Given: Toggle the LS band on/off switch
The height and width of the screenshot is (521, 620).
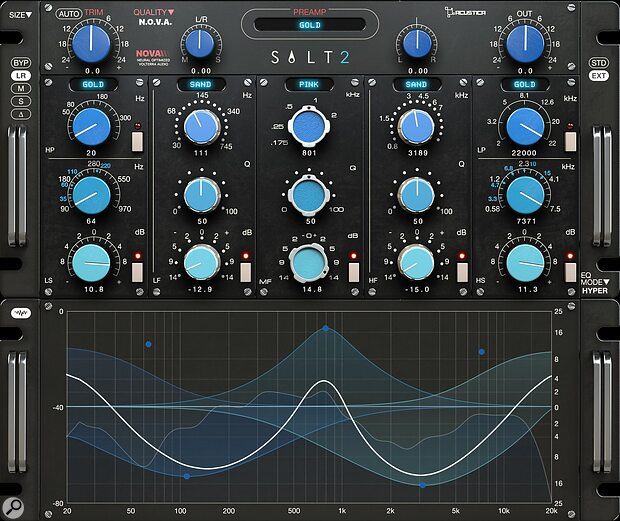Looking at the screenshot, I should tap(137, 272).
